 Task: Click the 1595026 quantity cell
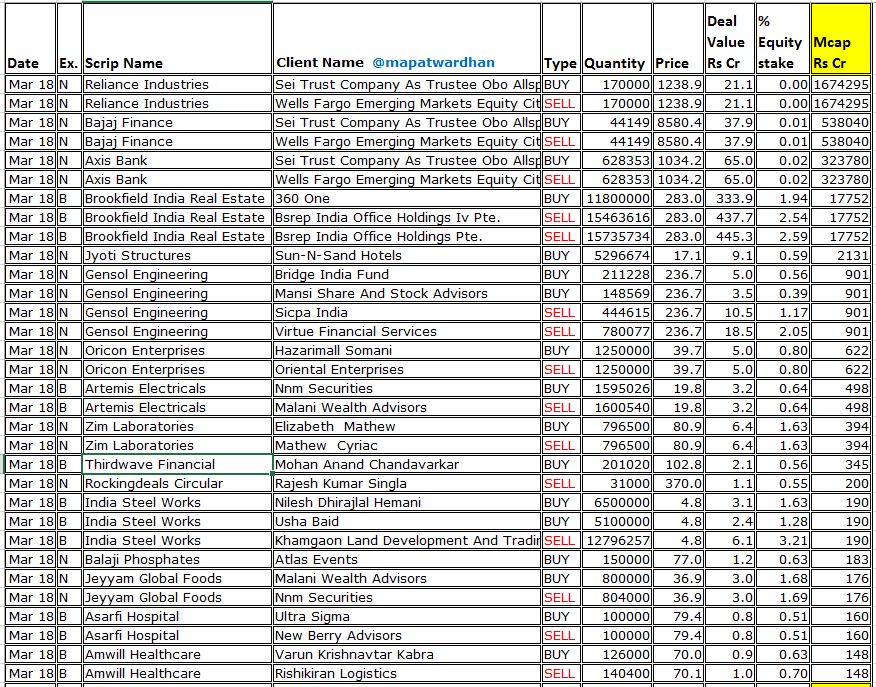coord(616,389)
